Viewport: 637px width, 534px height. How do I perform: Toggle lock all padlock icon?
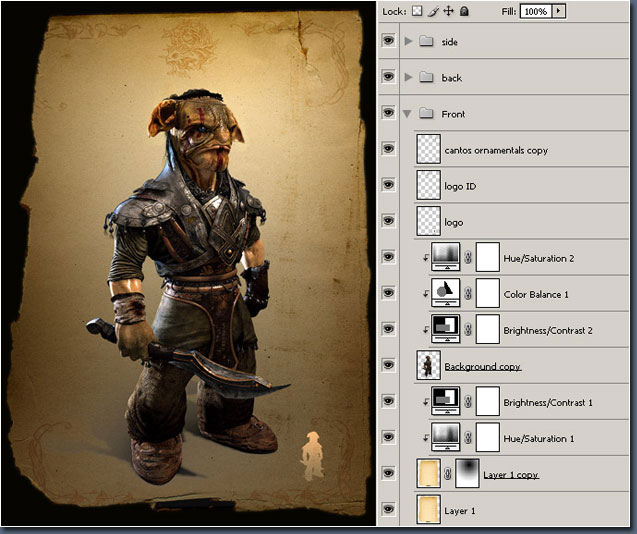464,11
